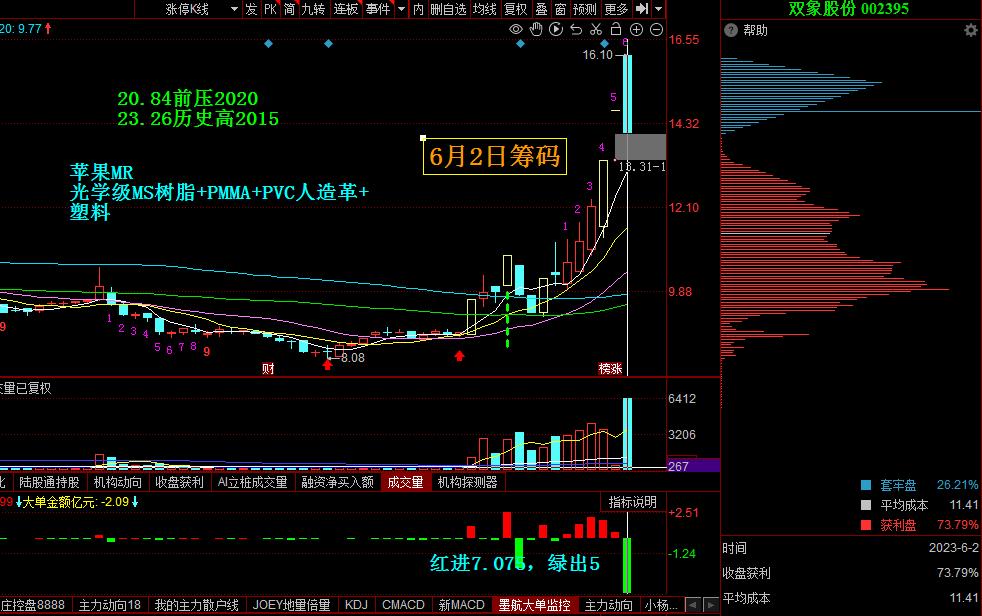Switch to the 我的主力散户线 tab
982x616 pixels.
(x=197, y=605)
